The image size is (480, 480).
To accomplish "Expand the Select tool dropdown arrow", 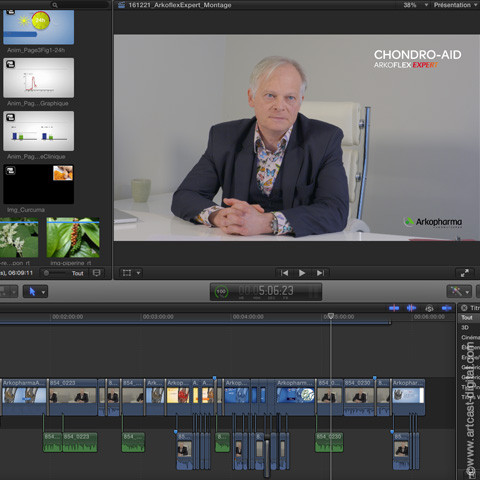I will pos(44,292).
